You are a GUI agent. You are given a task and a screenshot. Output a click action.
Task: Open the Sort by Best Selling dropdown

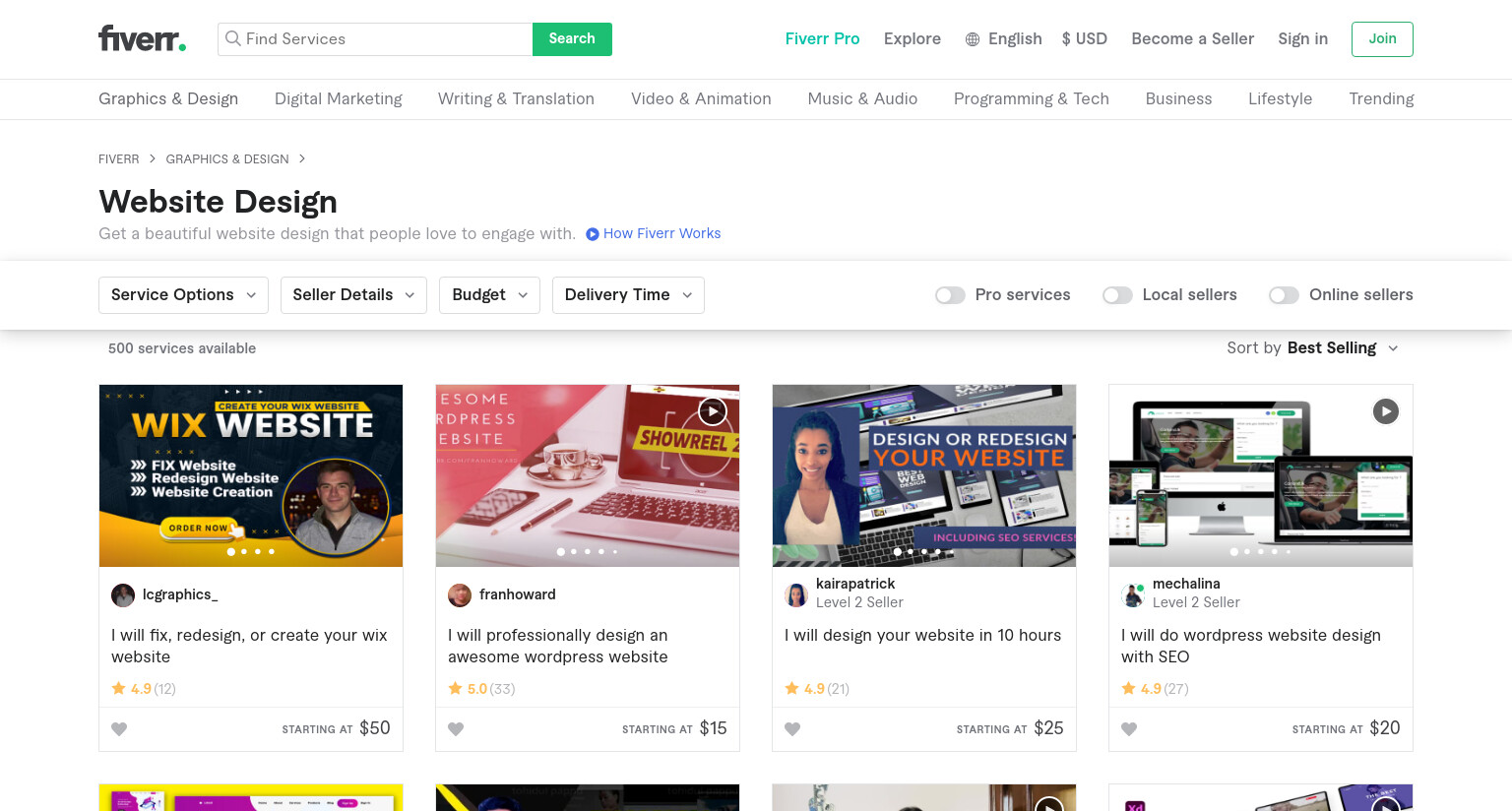coord(1312,348)
